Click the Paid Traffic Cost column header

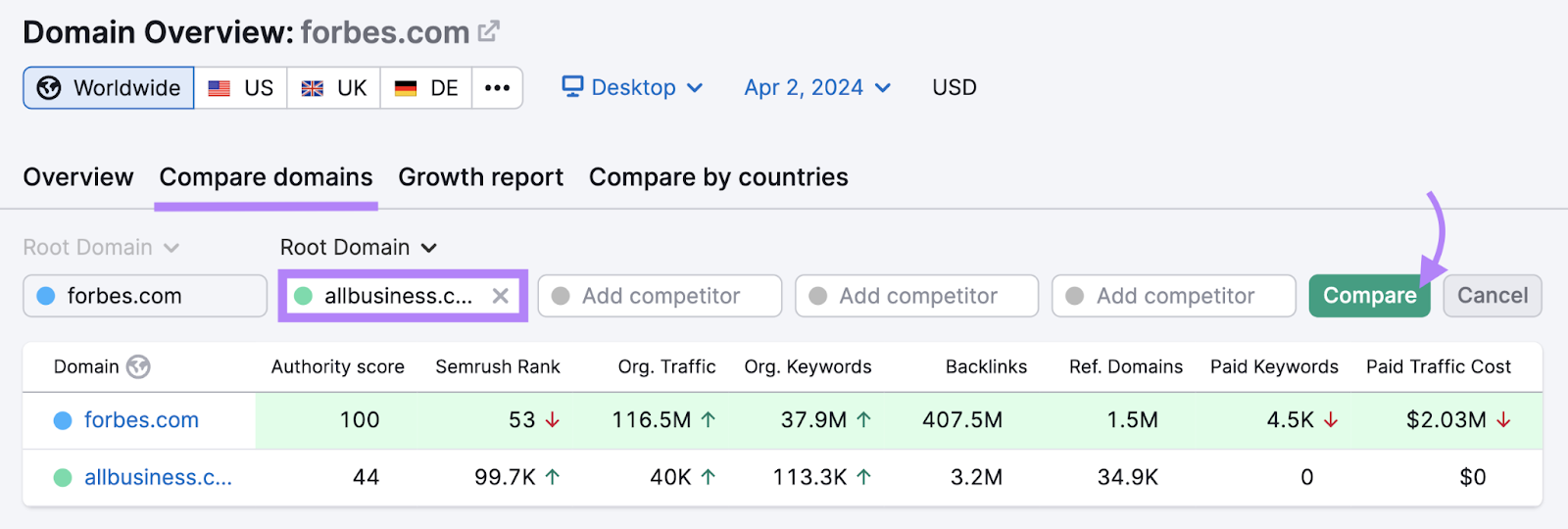click(1439, 367)
